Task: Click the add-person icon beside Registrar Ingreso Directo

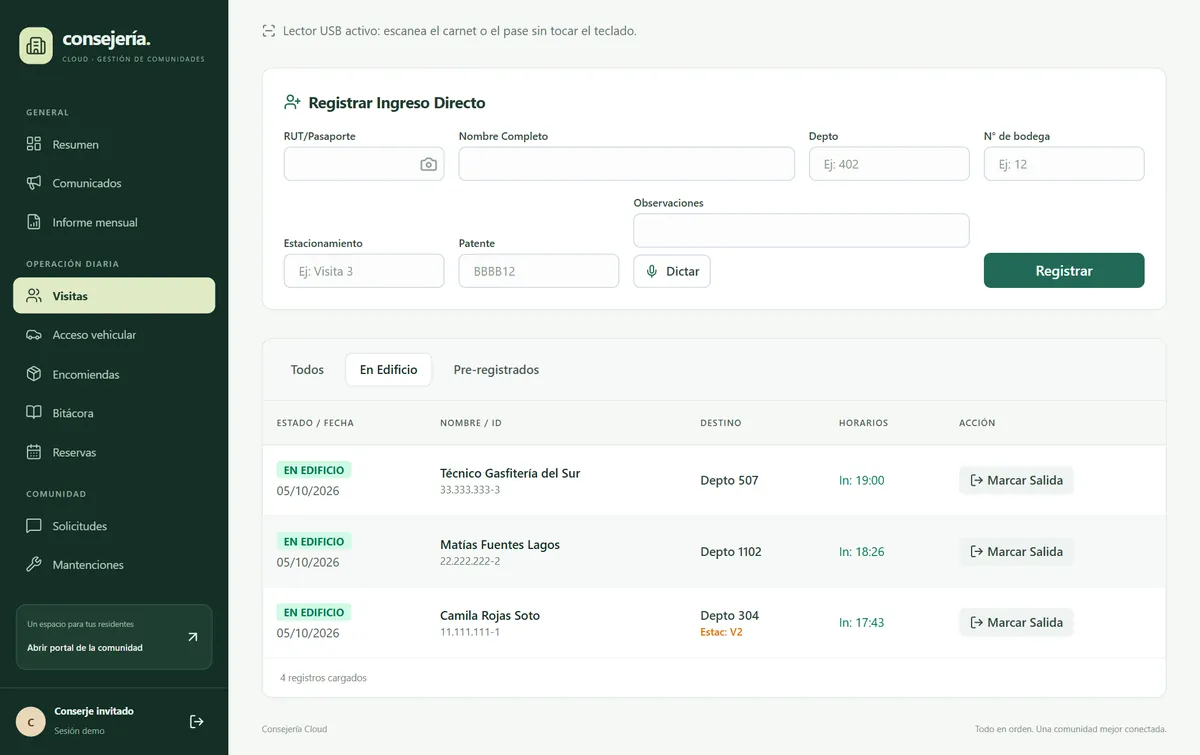Action: click(292, 102)
